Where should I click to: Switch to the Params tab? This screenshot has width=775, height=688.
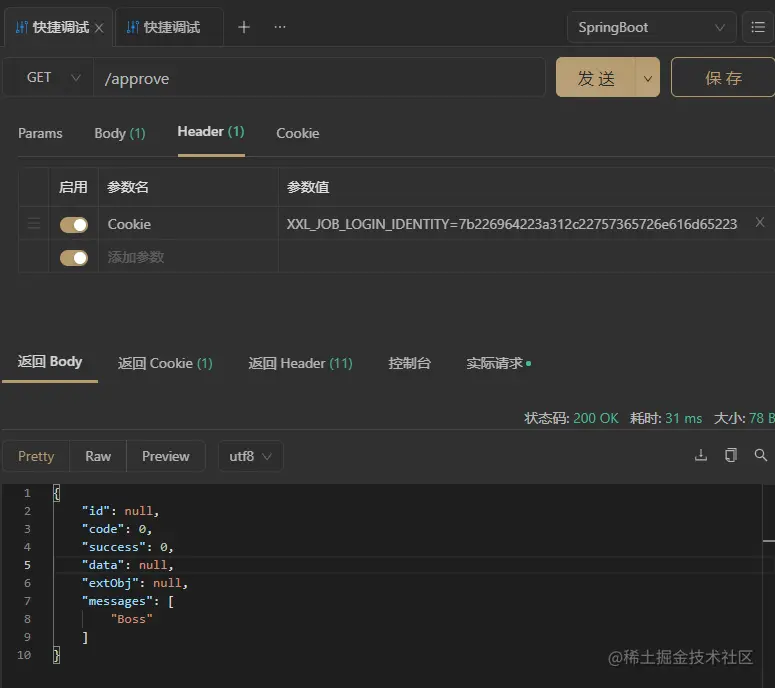pyautogui.click(x=40, y=133)
